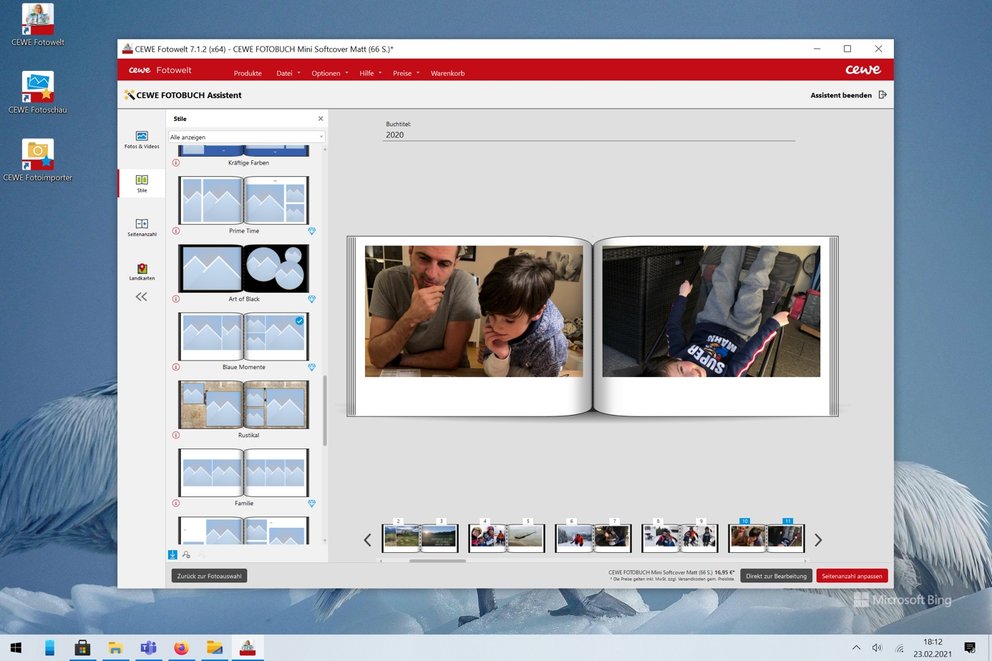992x661 pixels.
Task: Select page spread 10-11 thumbnail
Action: 766,538
